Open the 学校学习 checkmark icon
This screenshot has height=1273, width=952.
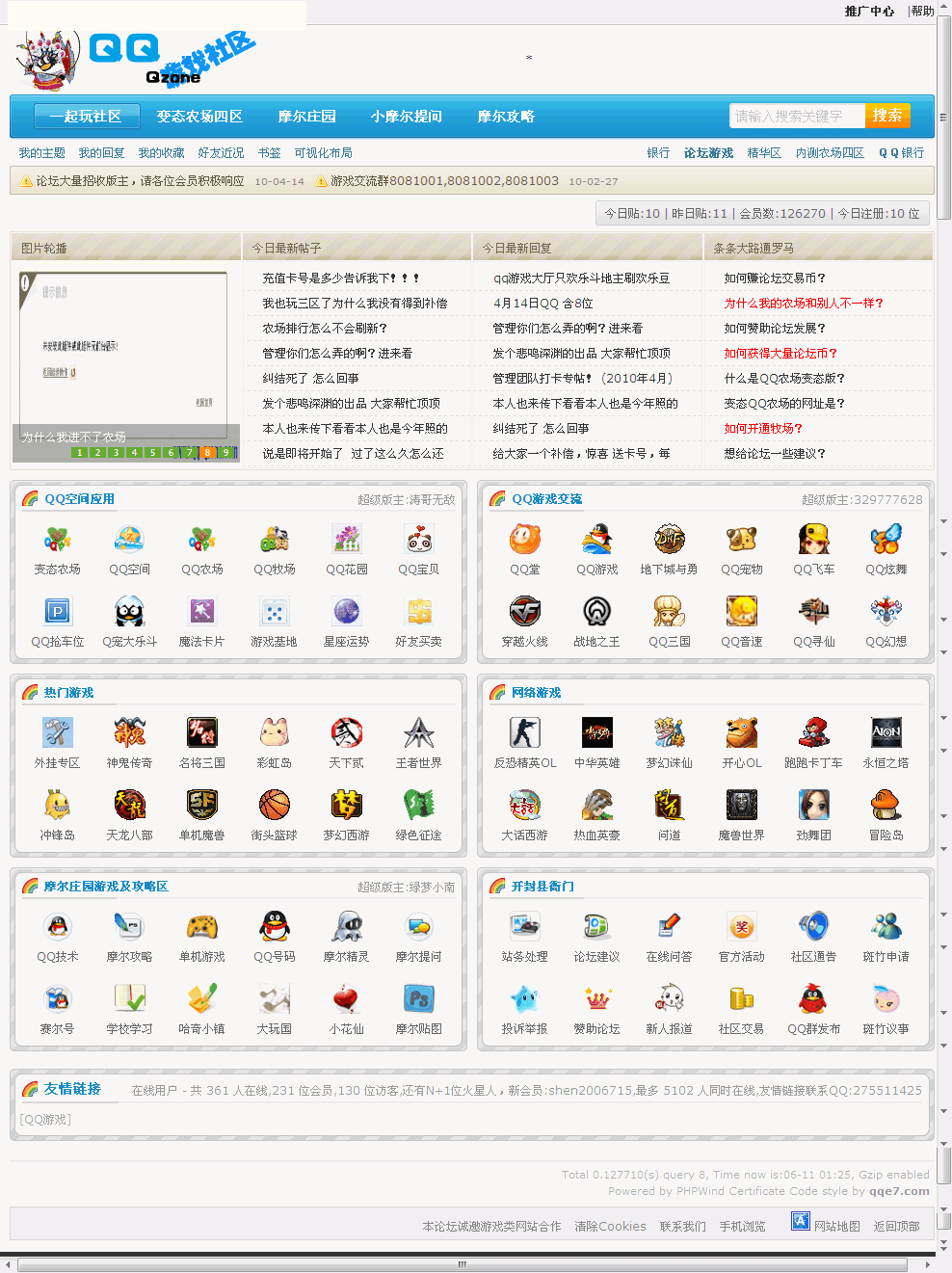(129, 999)
